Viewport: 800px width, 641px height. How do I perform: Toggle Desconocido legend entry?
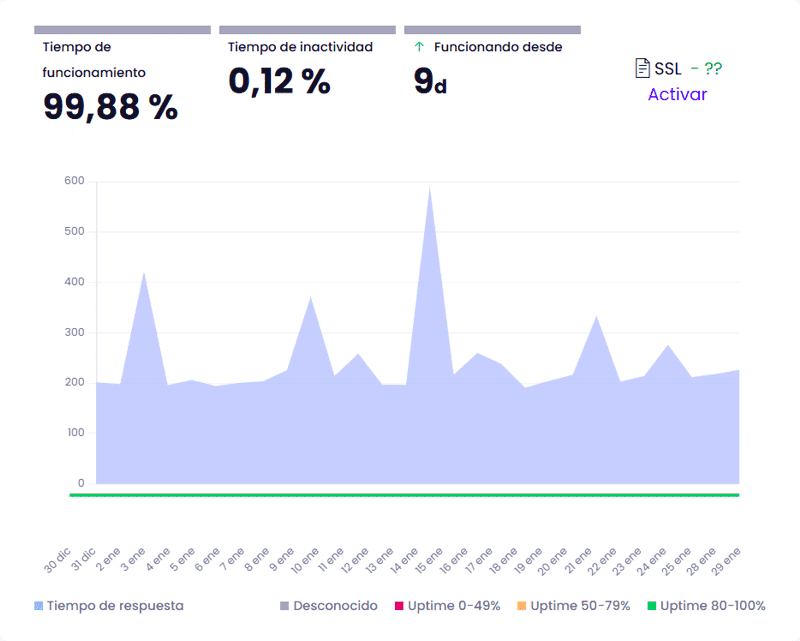click(335, 605)
